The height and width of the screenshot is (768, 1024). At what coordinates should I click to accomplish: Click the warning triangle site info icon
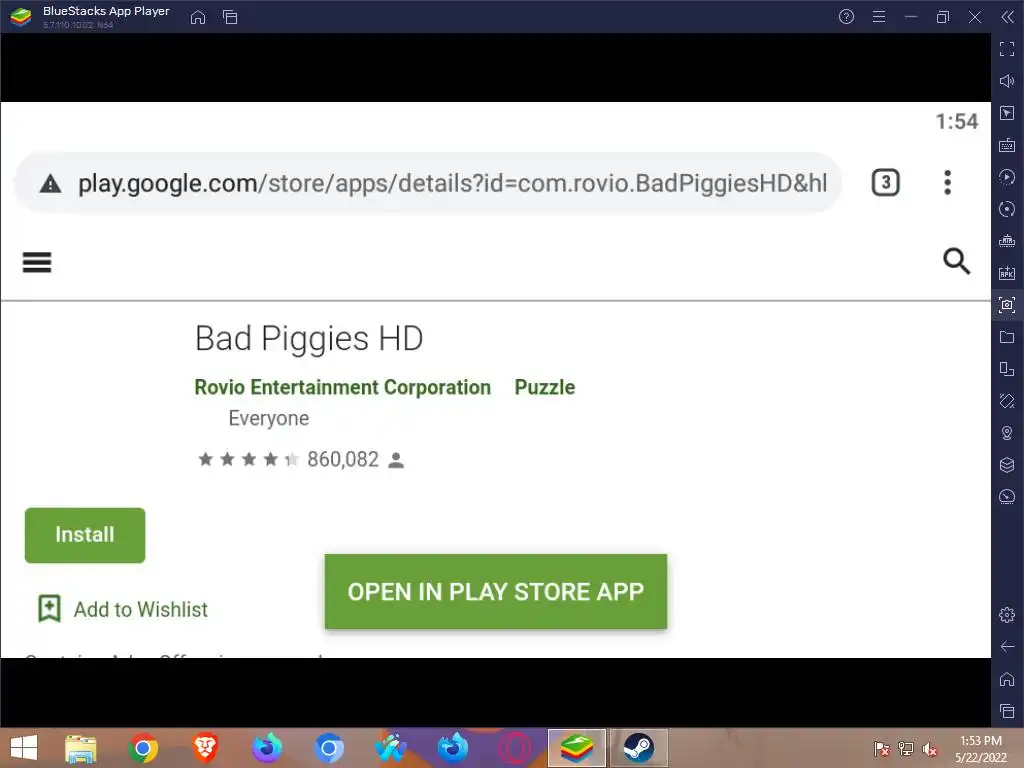point(50,184)
